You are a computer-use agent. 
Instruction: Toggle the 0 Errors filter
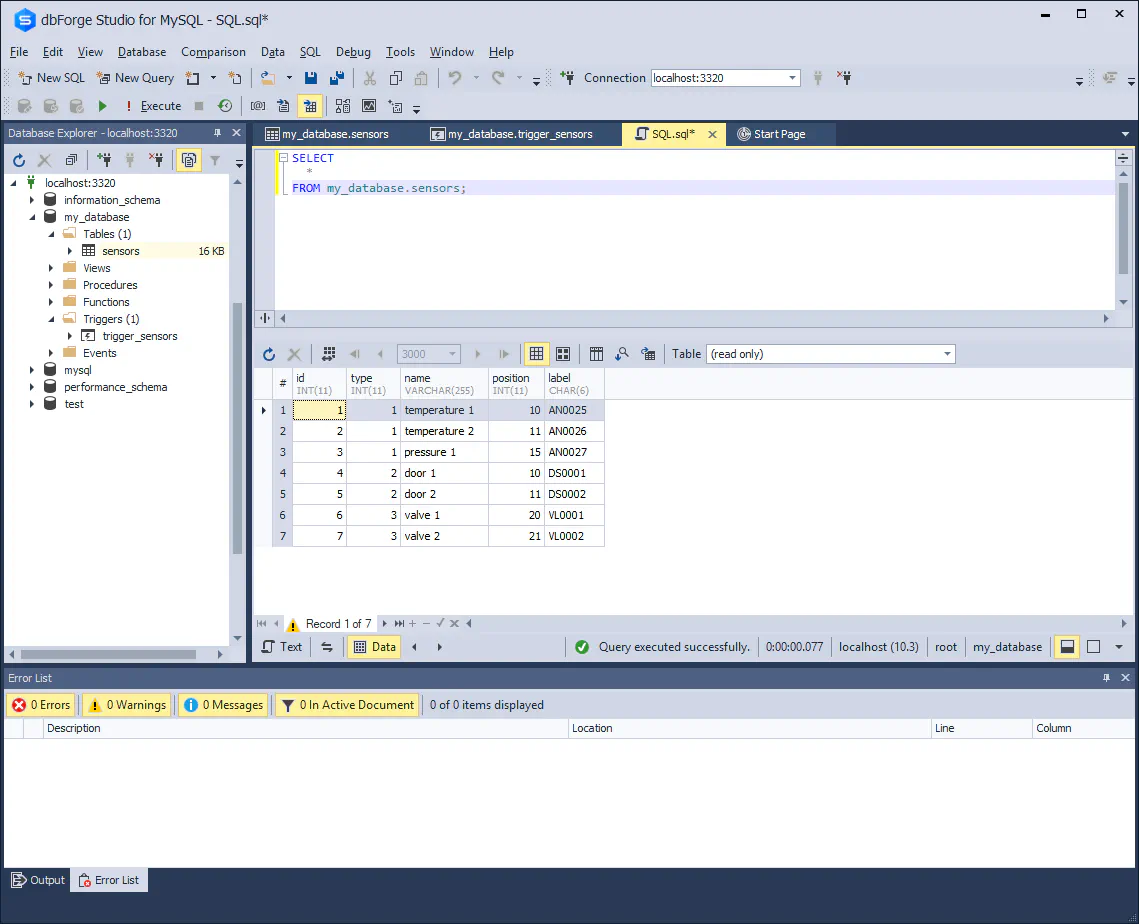tap(41, 705)
